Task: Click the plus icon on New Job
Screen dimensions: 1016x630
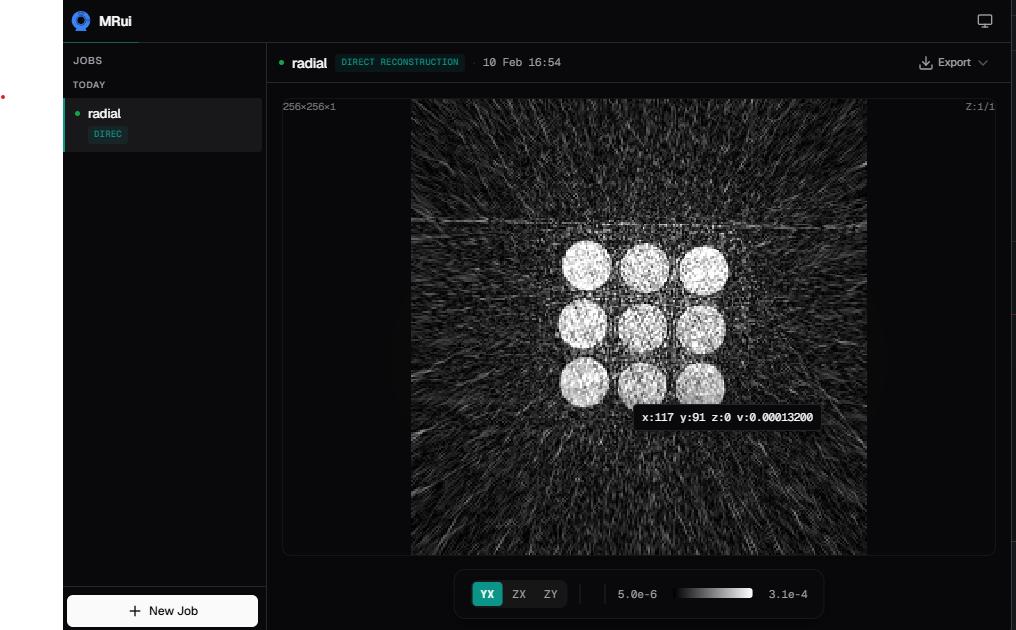Action: 135,611
